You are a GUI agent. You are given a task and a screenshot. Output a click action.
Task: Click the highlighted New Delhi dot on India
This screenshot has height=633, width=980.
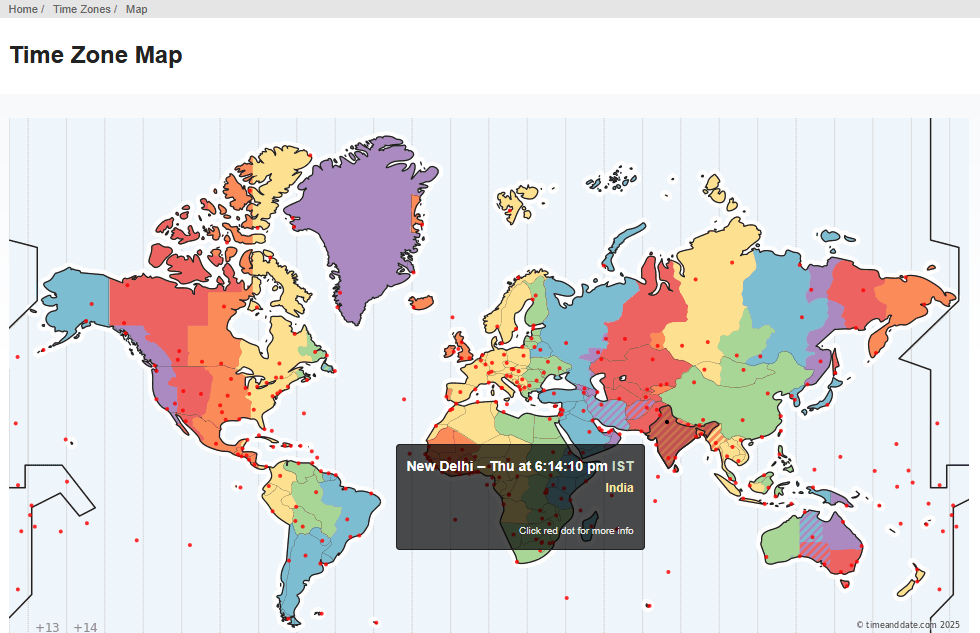[667, 422]
